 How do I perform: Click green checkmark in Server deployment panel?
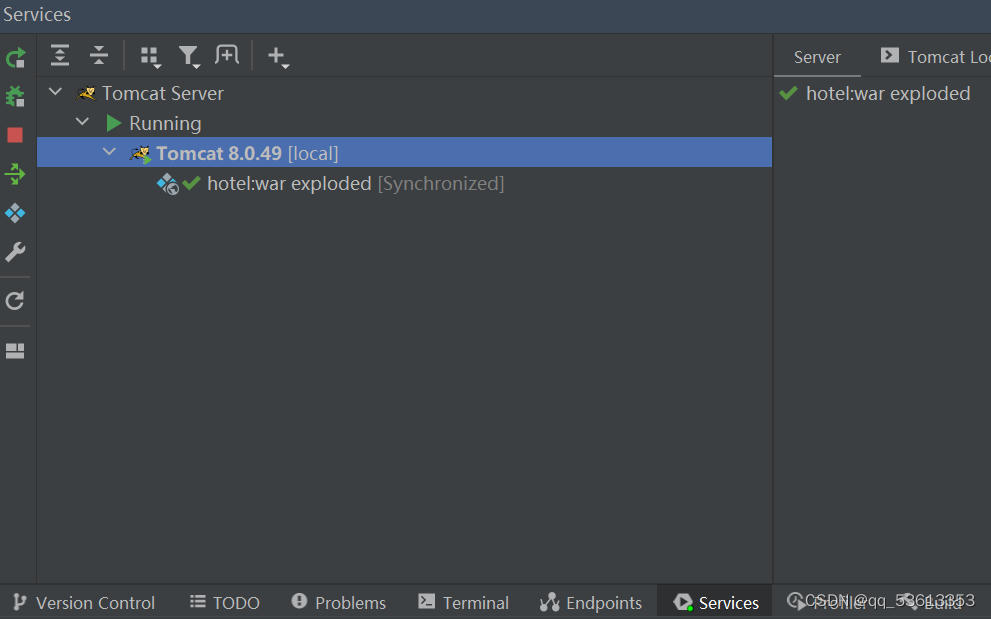pyautogui.click(x=788, y=94)
